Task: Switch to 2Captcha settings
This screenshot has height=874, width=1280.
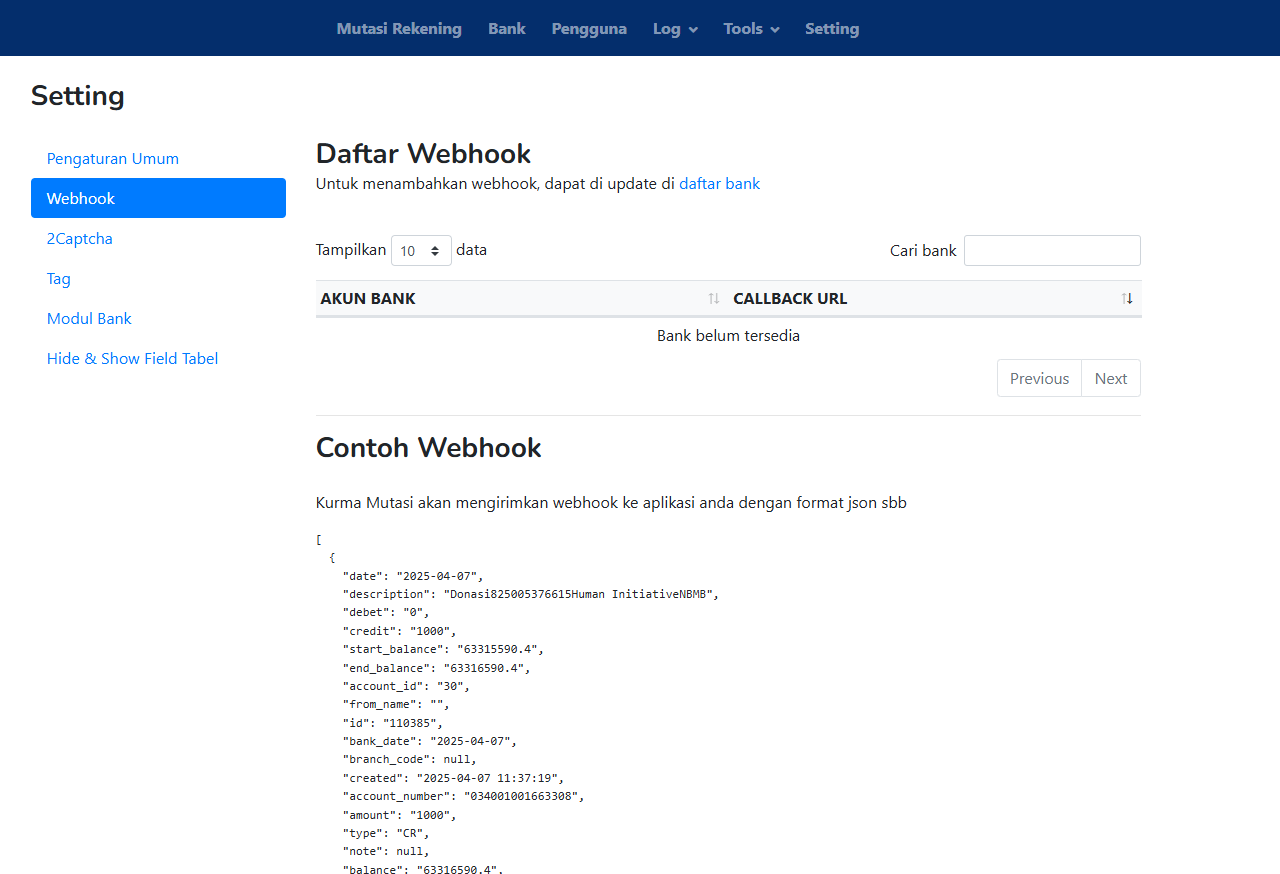Action: (80, 239)
